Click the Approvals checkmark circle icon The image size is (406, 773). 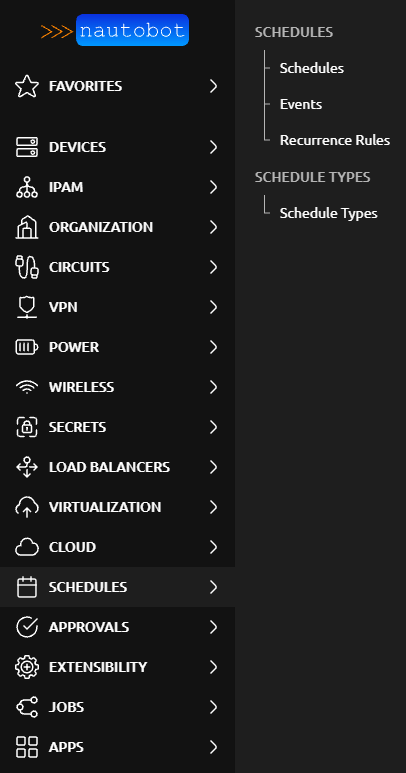click(x=27, y=627)
